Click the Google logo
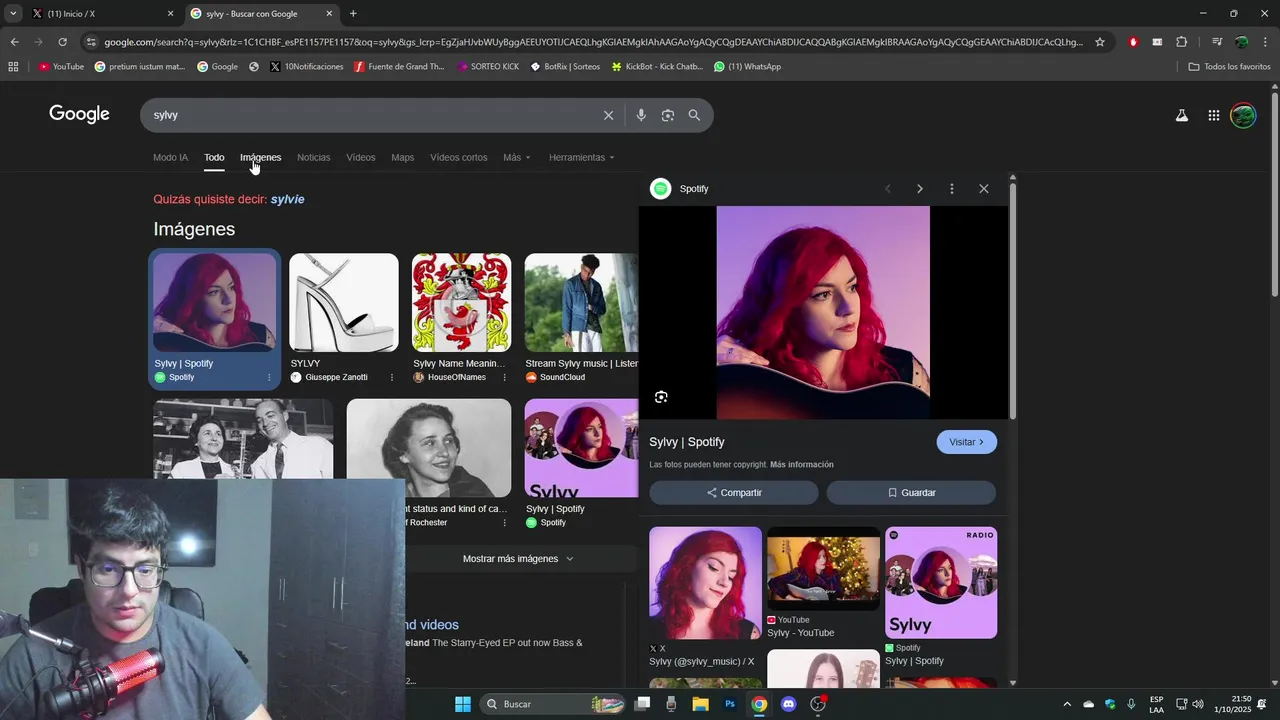 [x=79, y=114]
